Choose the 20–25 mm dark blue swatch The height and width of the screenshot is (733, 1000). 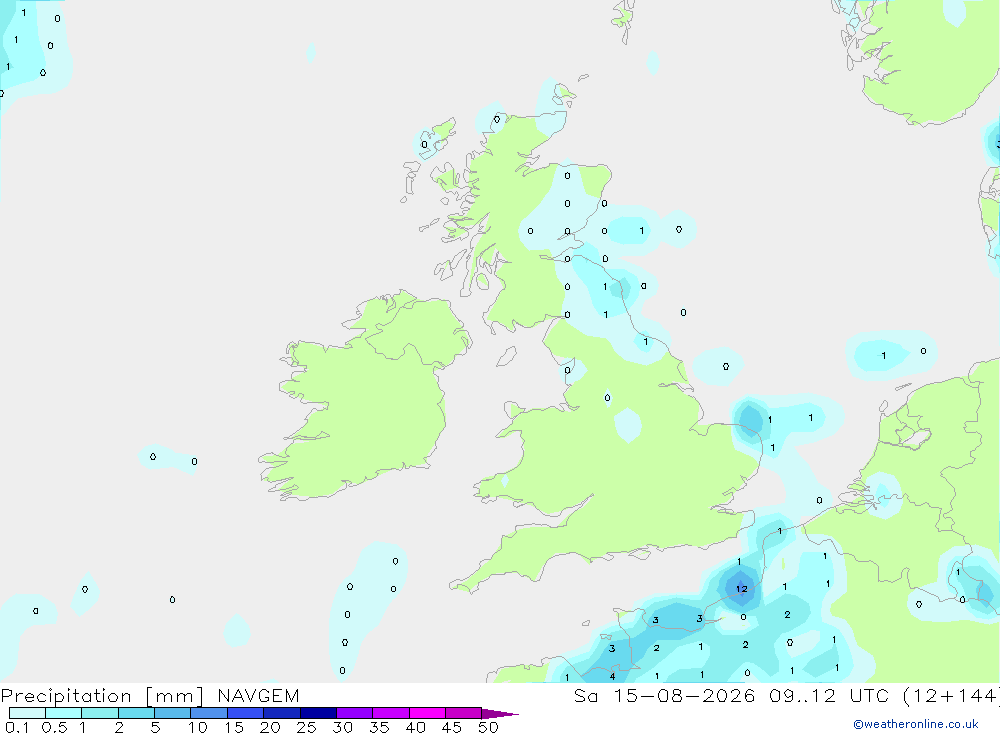pos(282,713)
